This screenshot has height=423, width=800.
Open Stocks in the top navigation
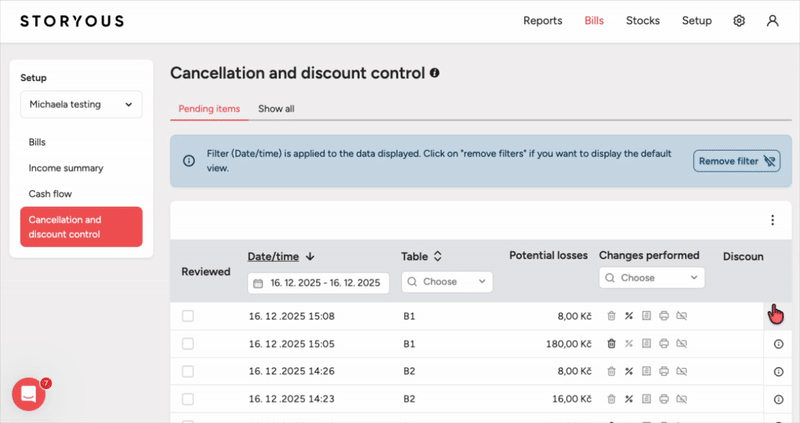pos(643,21)
